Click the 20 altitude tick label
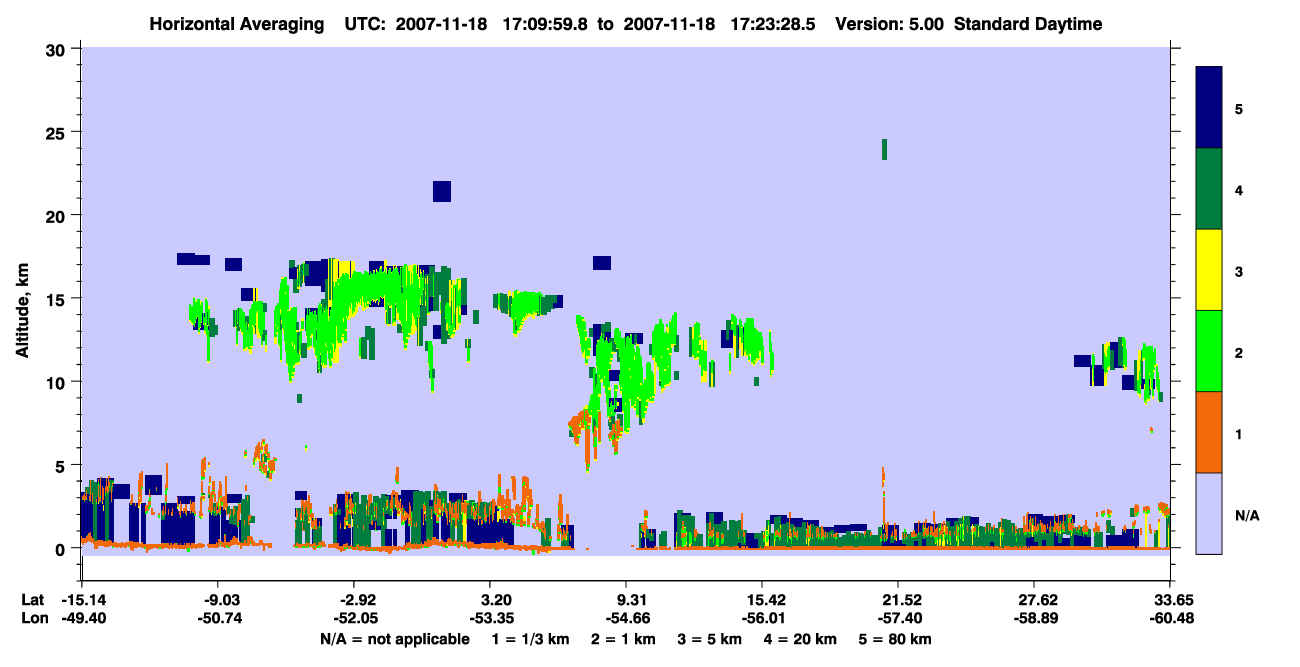 [58, 215]
